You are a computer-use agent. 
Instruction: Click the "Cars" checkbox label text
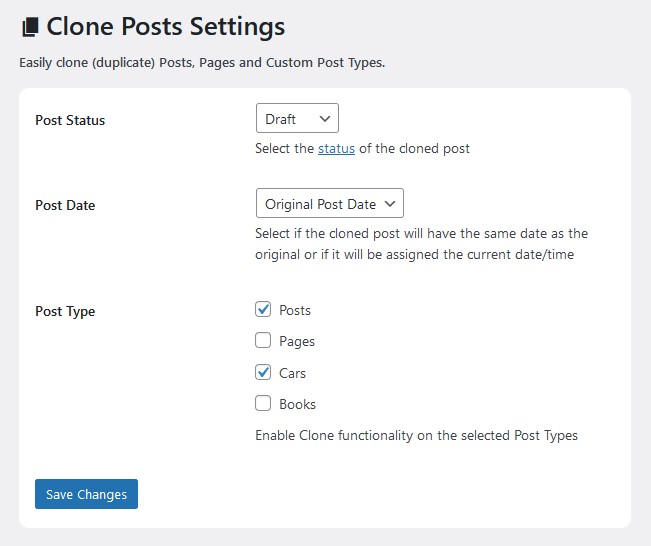click(x=292, y=373)
